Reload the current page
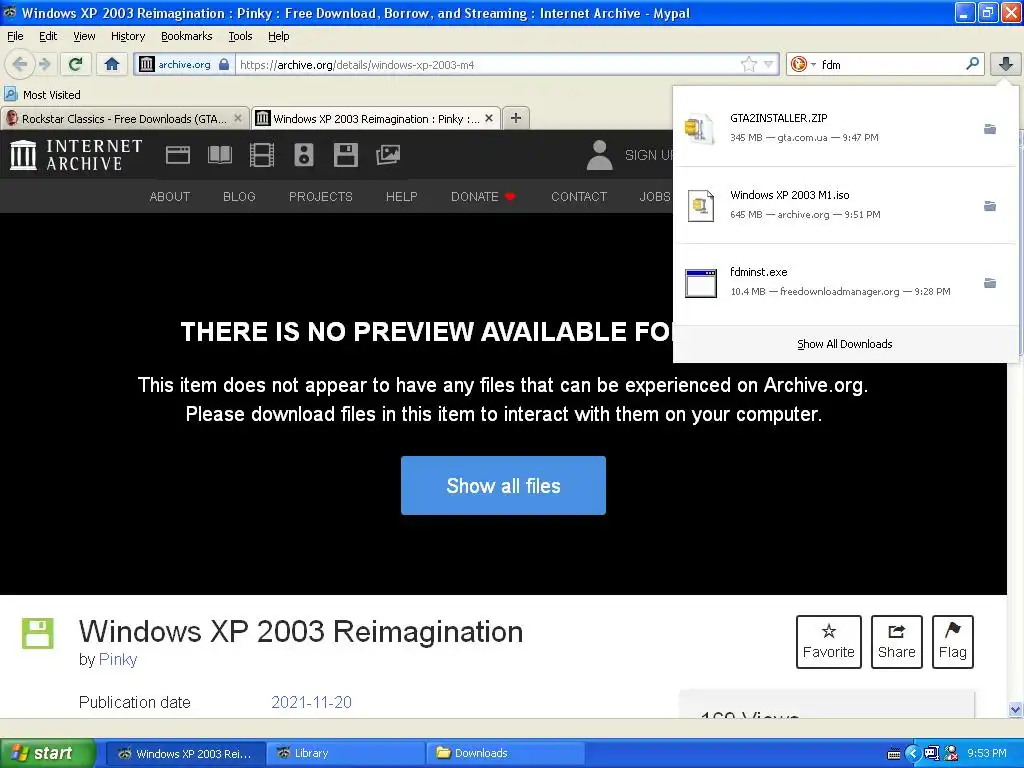Screen dimensions: 1024x768 [x=75, y=64]
